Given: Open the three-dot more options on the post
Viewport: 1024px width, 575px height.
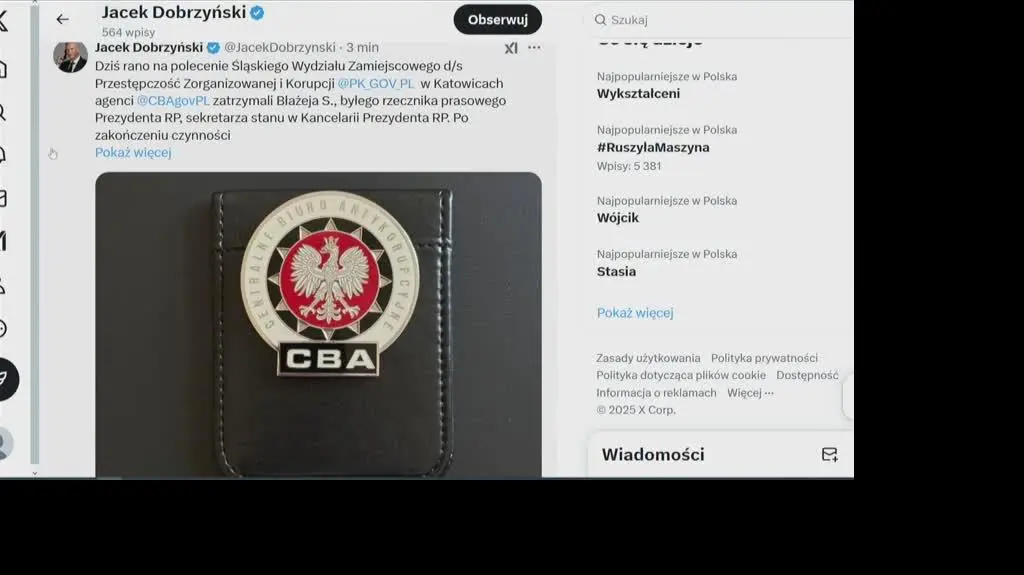Looking at the screenshot, I should coord(534,48).
